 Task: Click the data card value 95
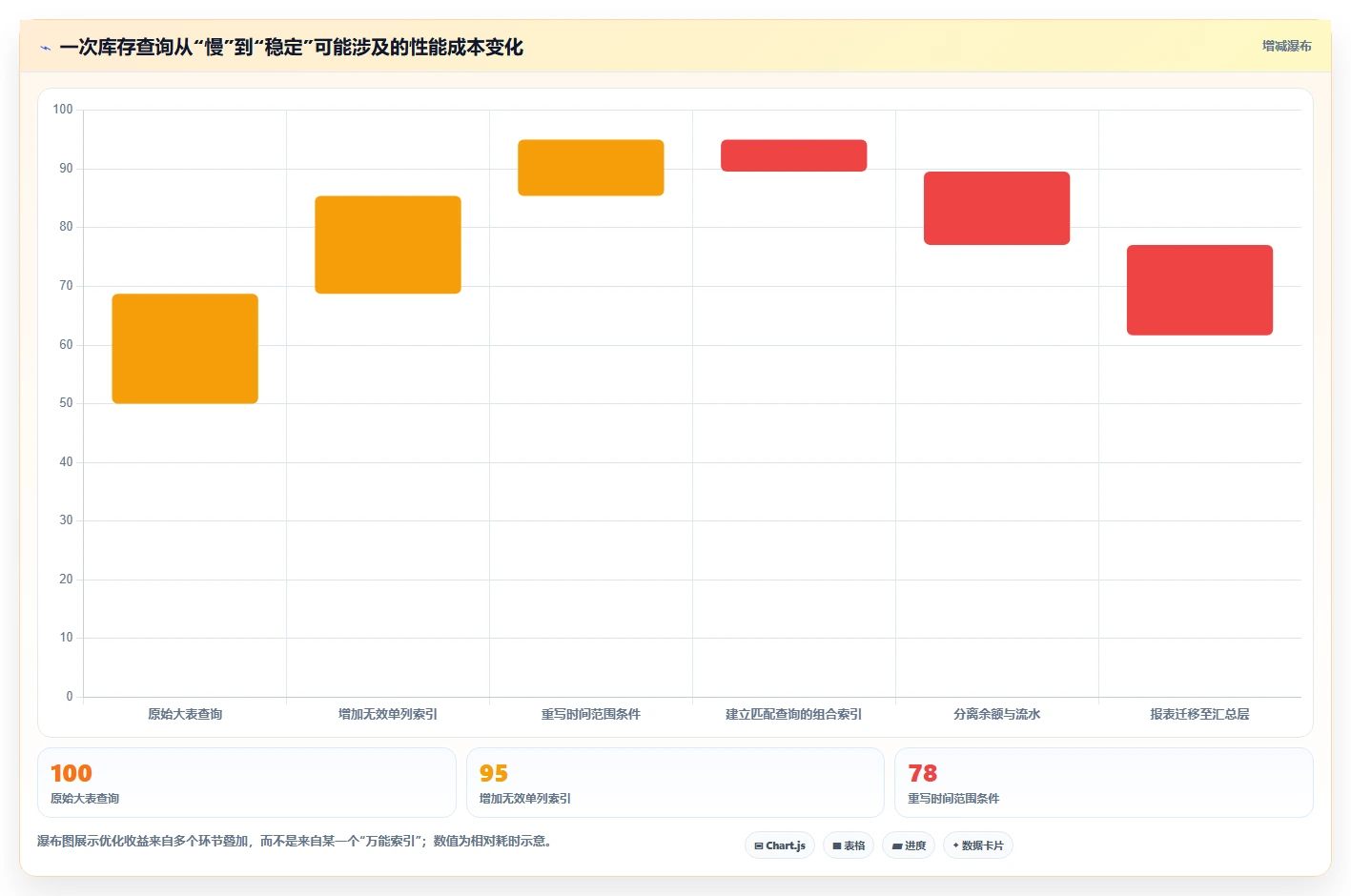click(494, 773)
